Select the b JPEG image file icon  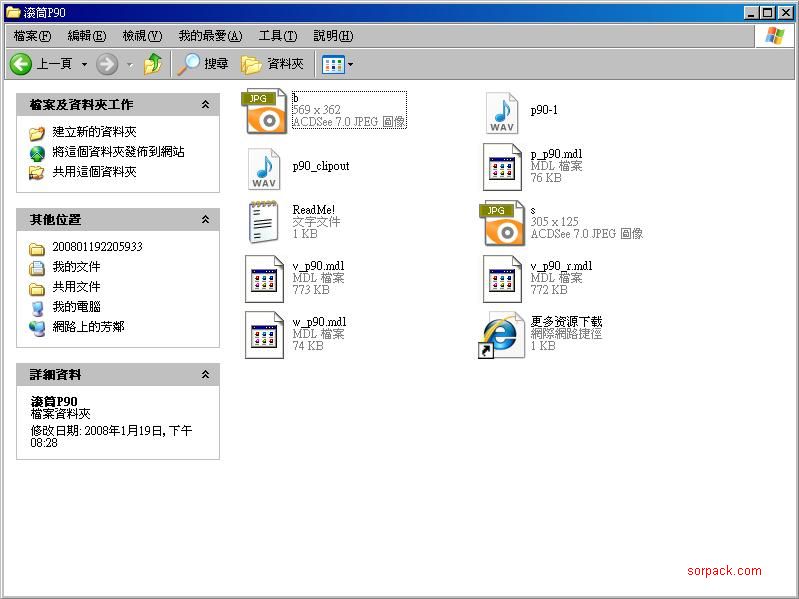click(265, 111)
